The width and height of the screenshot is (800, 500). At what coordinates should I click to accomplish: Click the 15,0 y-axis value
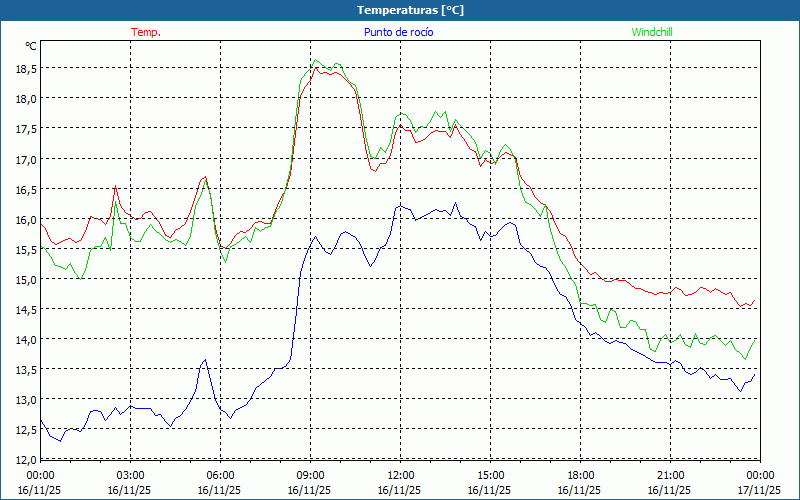(x=26, y=279)
